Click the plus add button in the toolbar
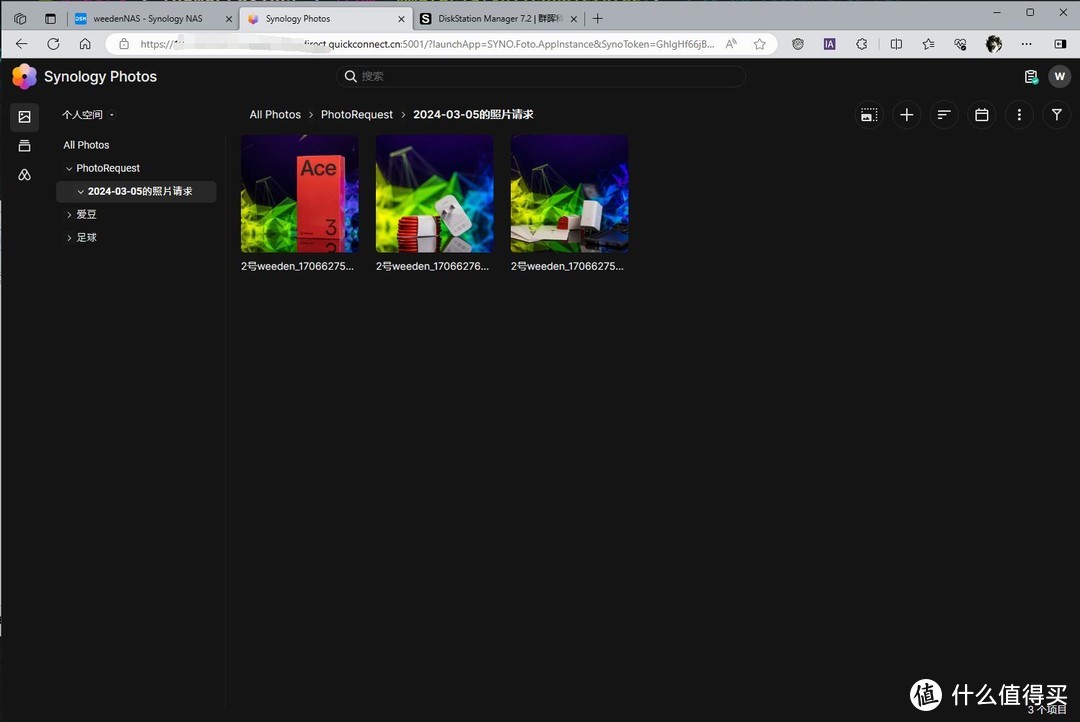This screenshot has height=722, width=1080. (906, 115)
